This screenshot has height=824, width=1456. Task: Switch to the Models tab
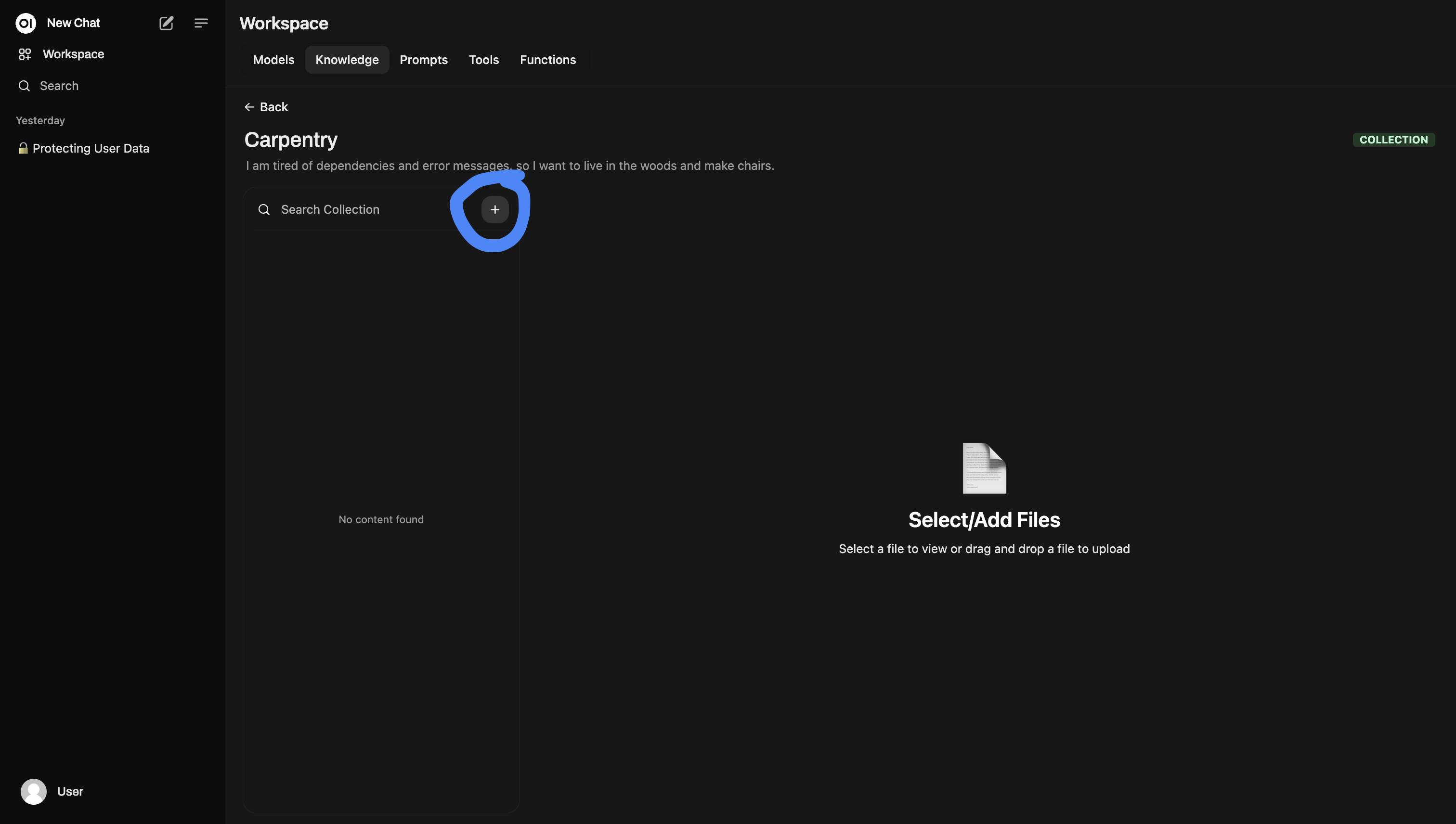click(x=273, y=60)
